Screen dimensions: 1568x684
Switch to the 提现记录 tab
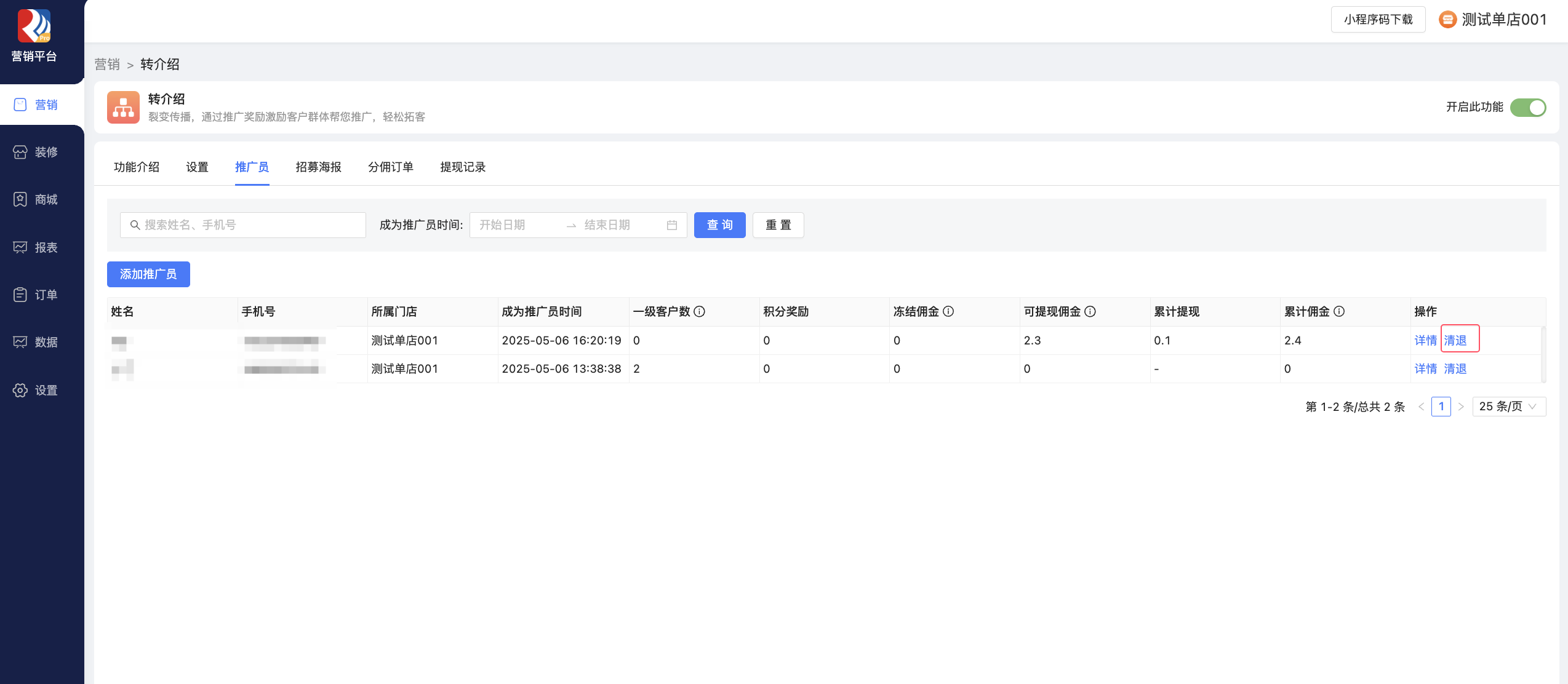(463, 167)
